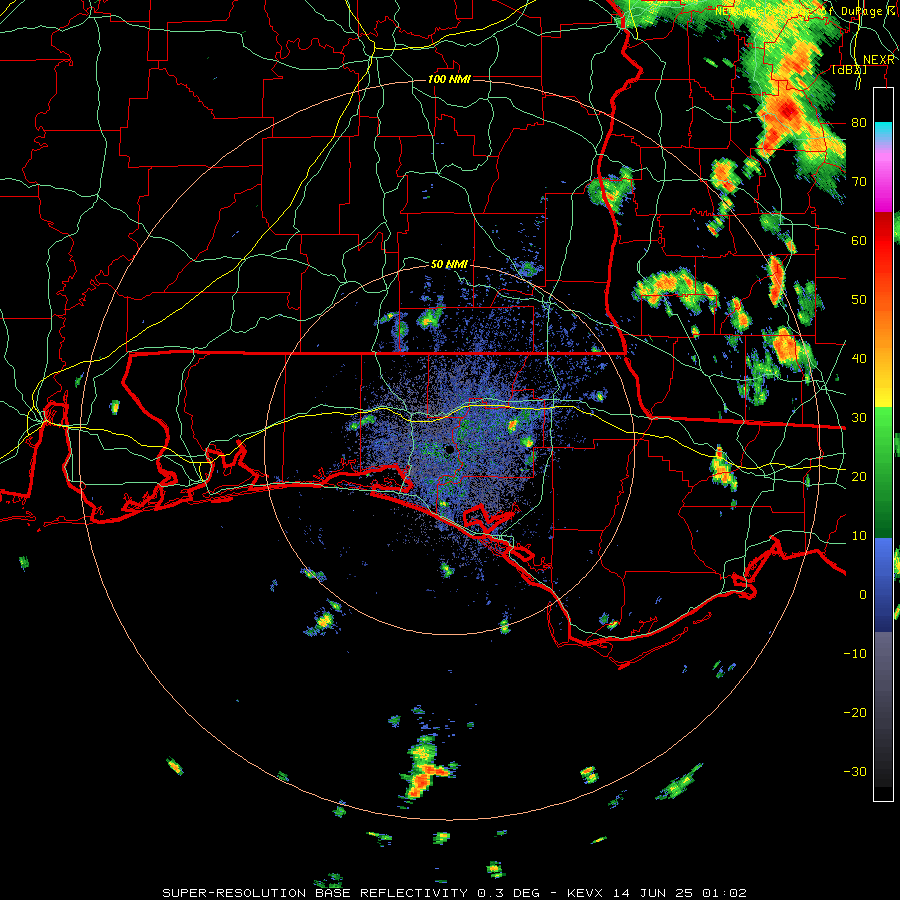Click the "-10" value on dBZ scale
Image resolution: width=900 pixels, height=900 pixels.
pyautogui.click(x=855, y=653)
